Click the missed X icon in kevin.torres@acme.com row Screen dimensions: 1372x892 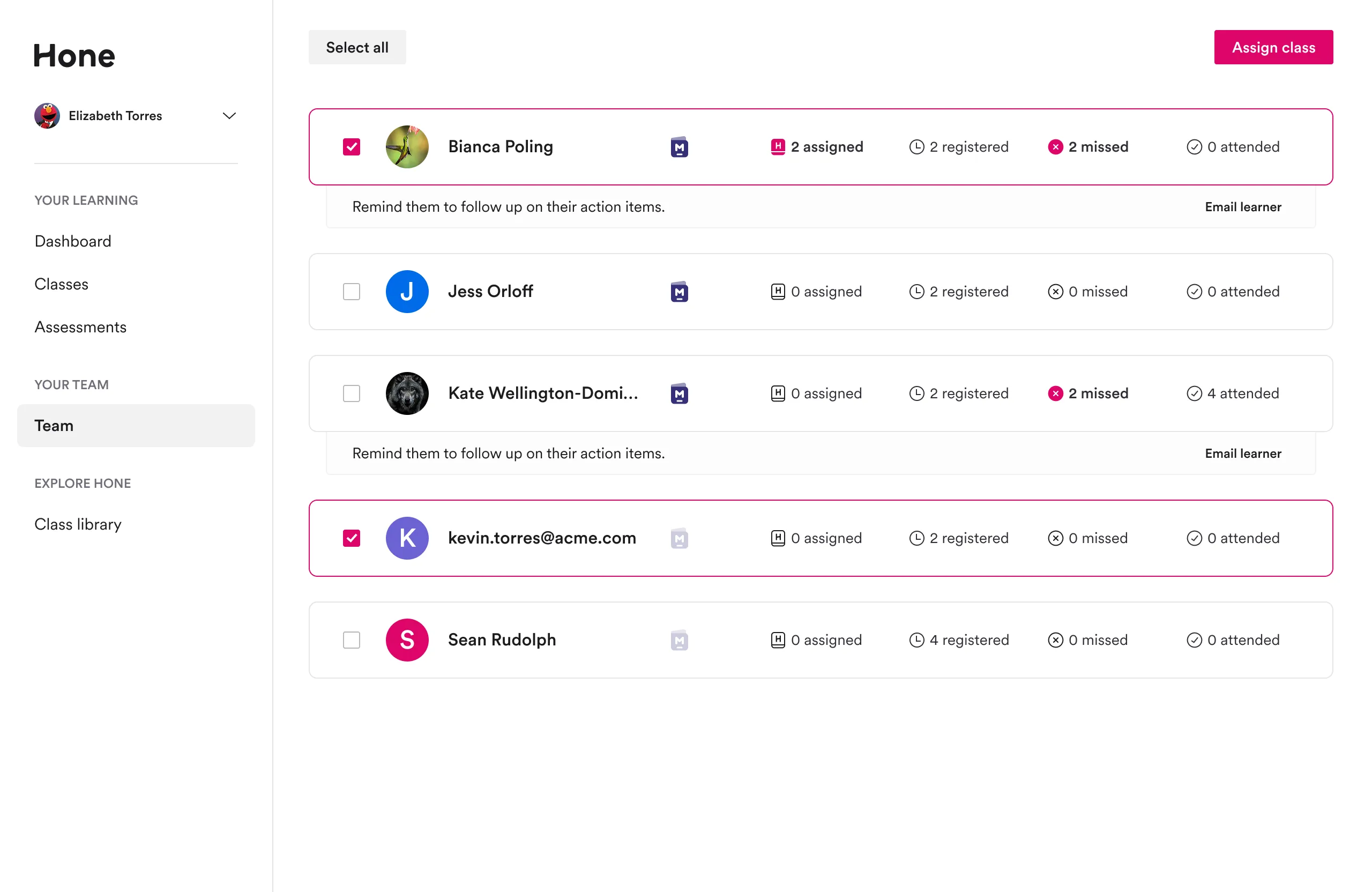[1055, 539]
